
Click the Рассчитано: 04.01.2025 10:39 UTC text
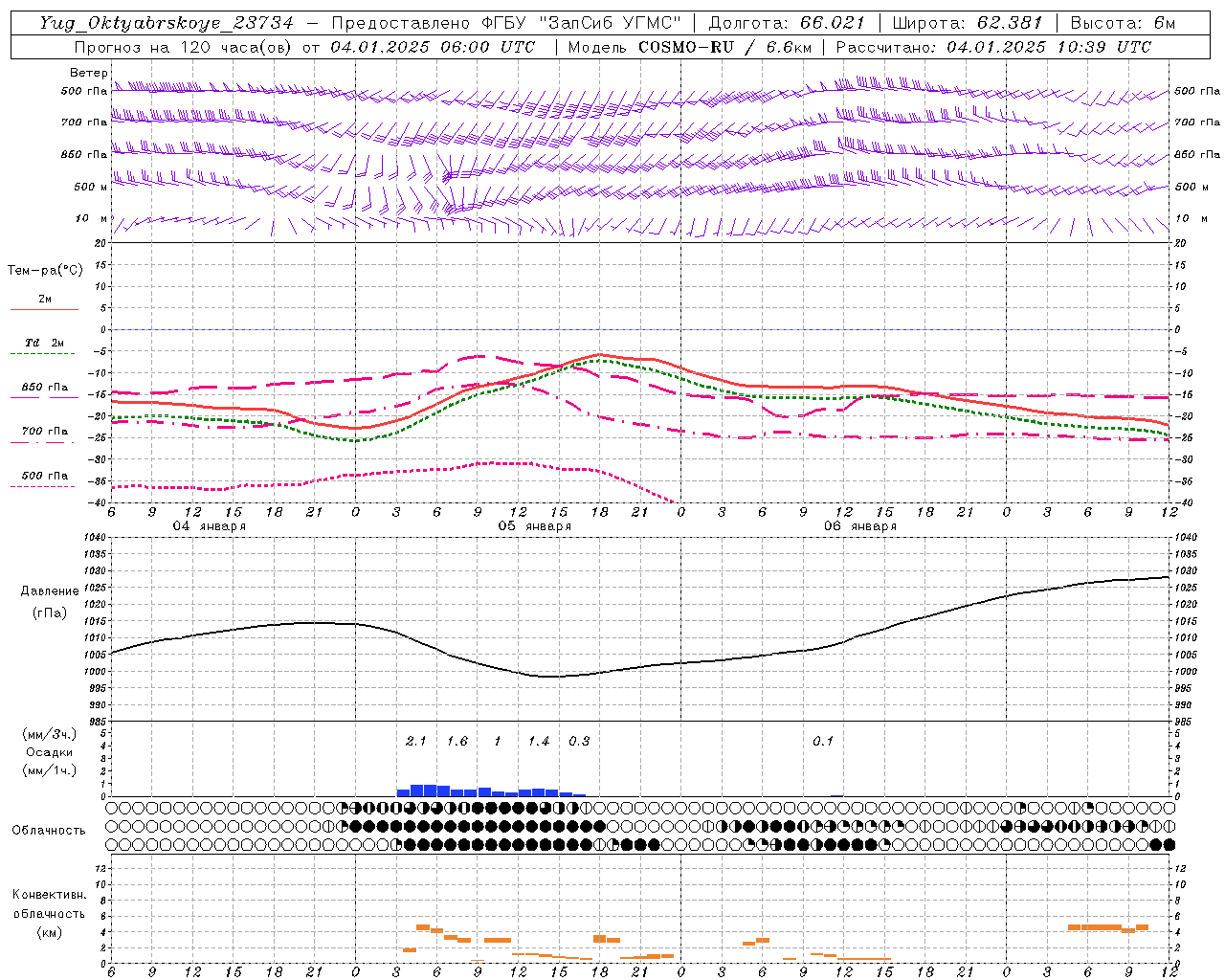point(993,47)
